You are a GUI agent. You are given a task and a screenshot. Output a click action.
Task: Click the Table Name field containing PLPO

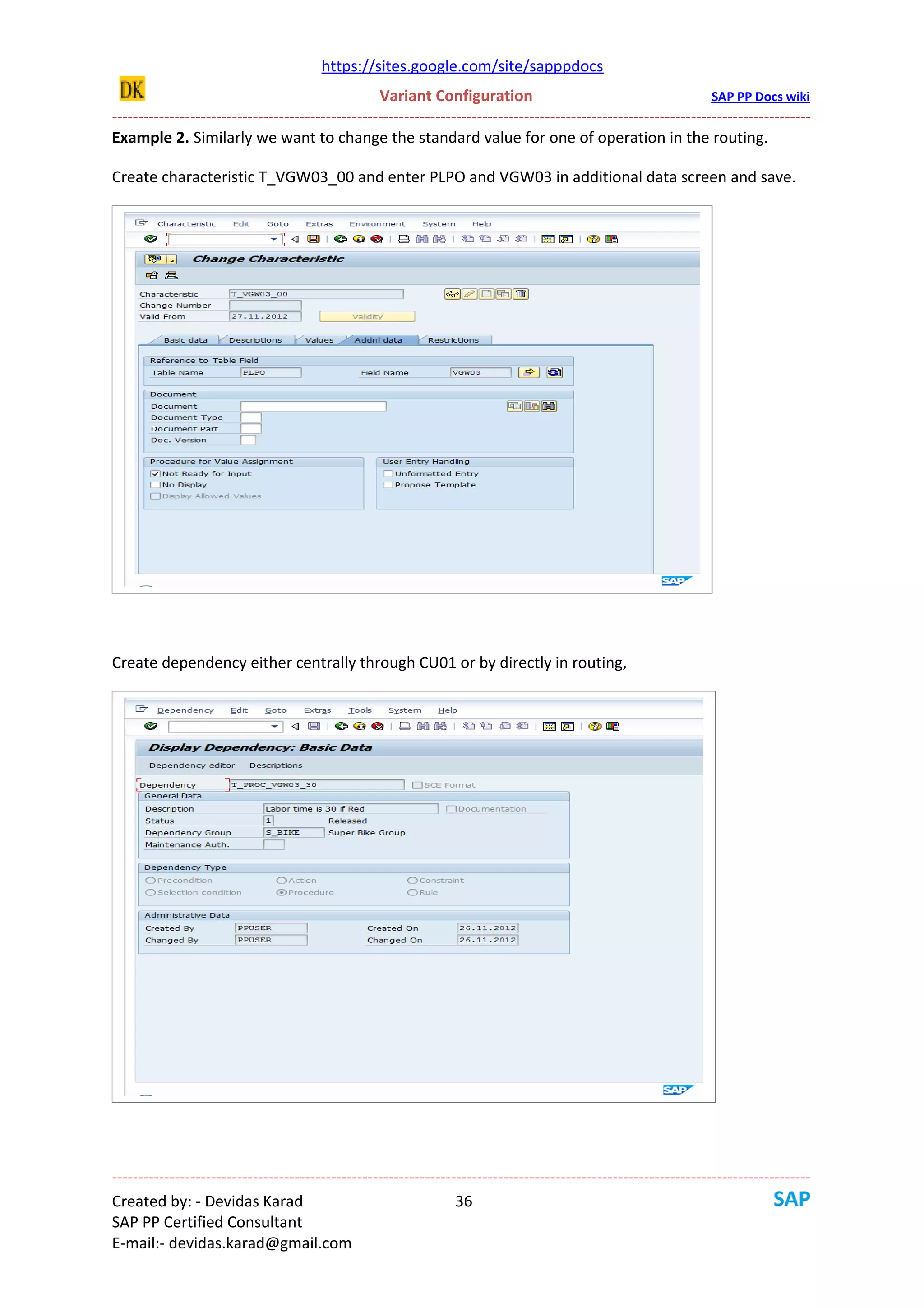pos(271,372)
